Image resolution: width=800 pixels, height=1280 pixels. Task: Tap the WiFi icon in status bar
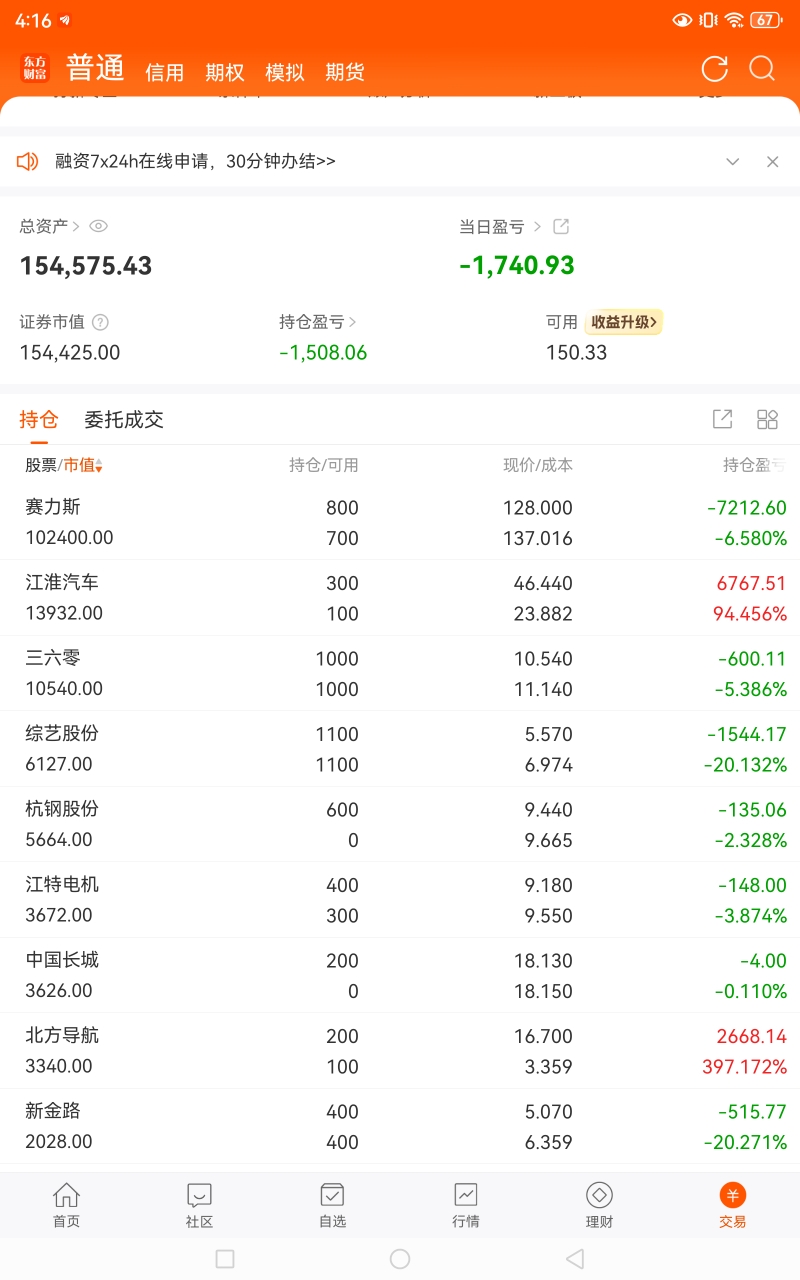coord(734,20)
